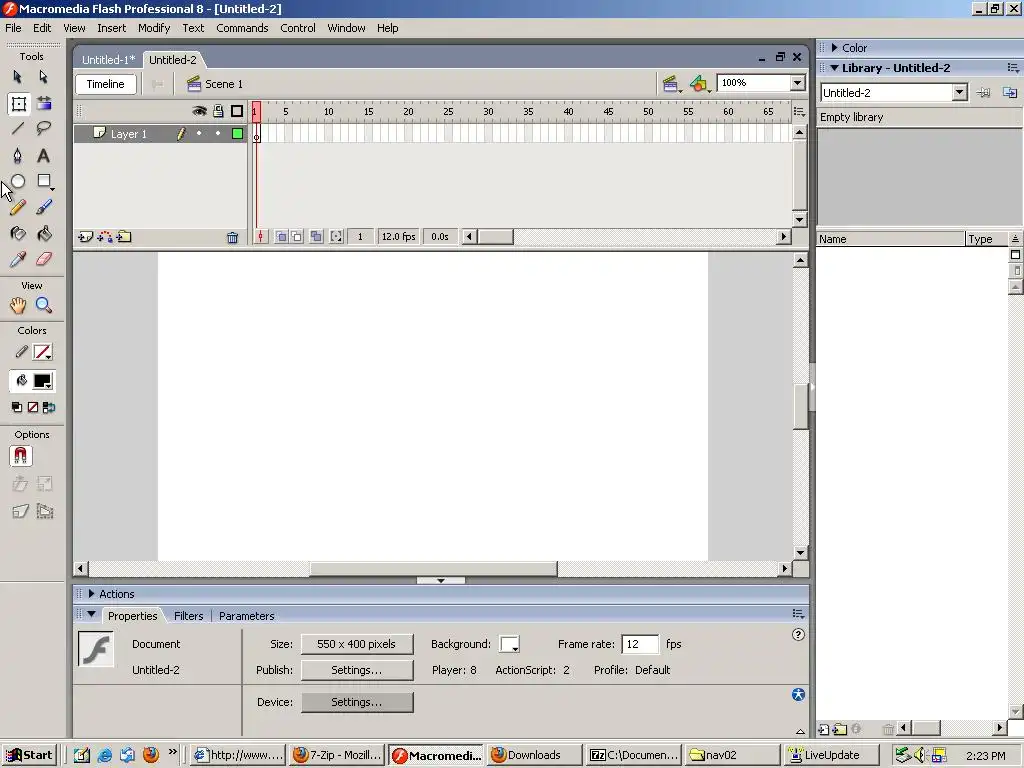Viewport: 1024px width, 768px height.
Task: Open the stage zoom 100% dropdown
Action: point(797,83)
